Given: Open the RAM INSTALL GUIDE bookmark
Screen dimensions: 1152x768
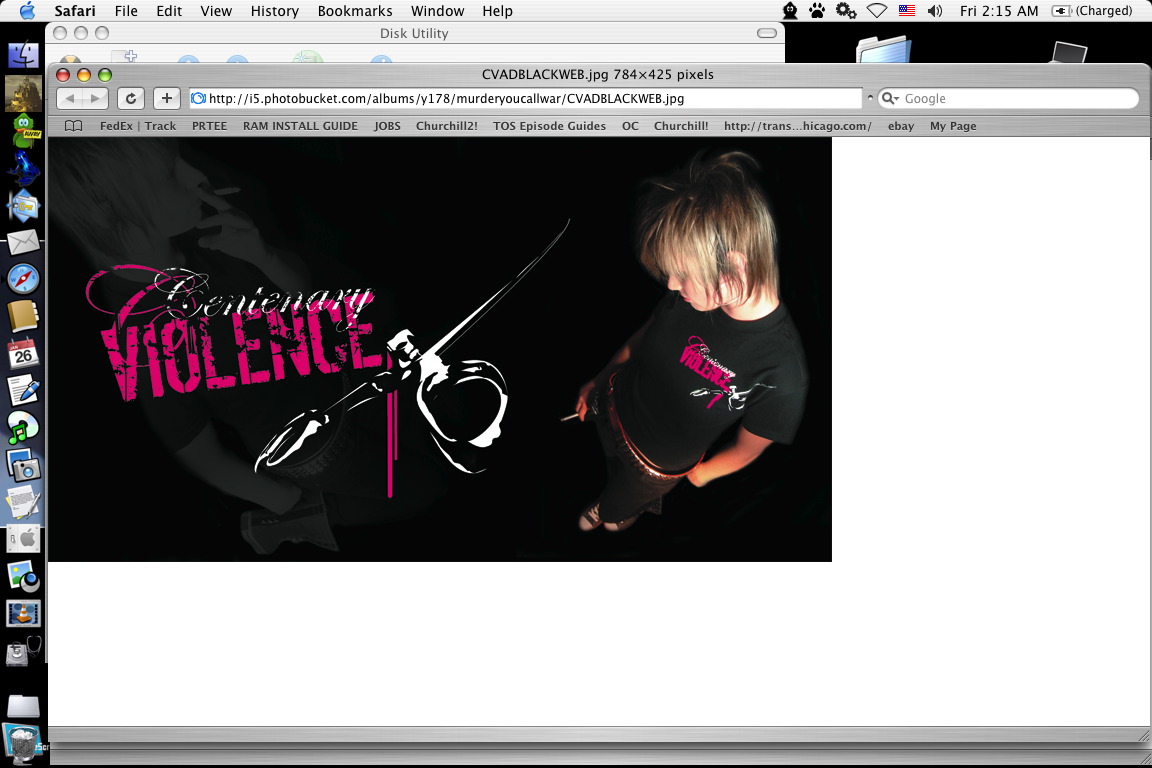Looking at the screenshot, I should click(300, 126).
